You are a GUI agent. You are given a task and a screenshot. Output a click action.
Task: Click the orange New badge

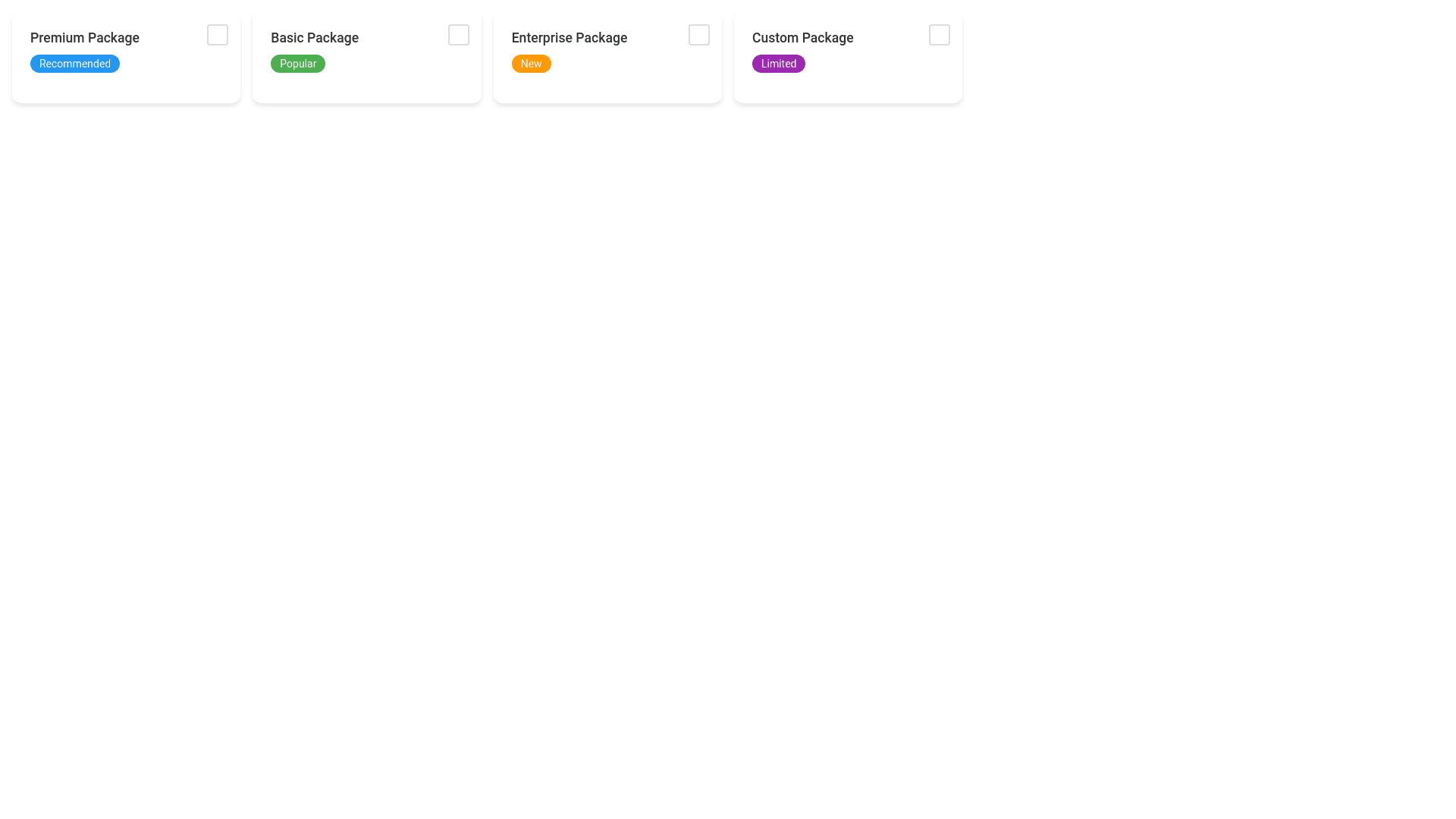(531, 64)
